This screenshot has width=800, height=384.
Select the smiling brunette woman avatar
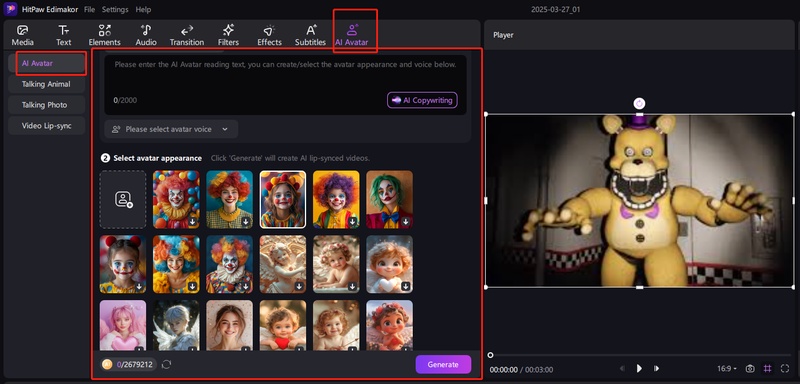230,325
